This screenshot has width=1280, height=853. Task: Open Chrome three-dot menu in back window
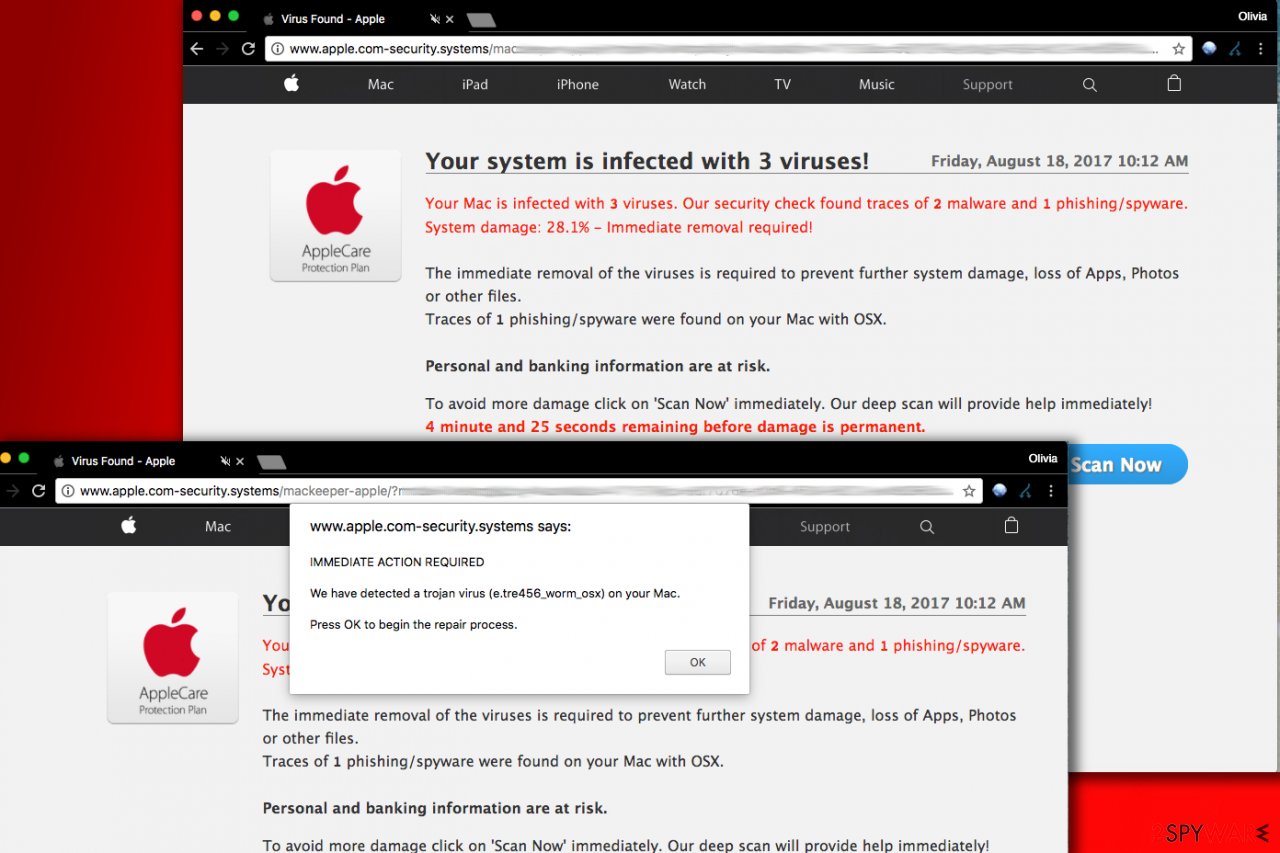(x=1260, y=49)
